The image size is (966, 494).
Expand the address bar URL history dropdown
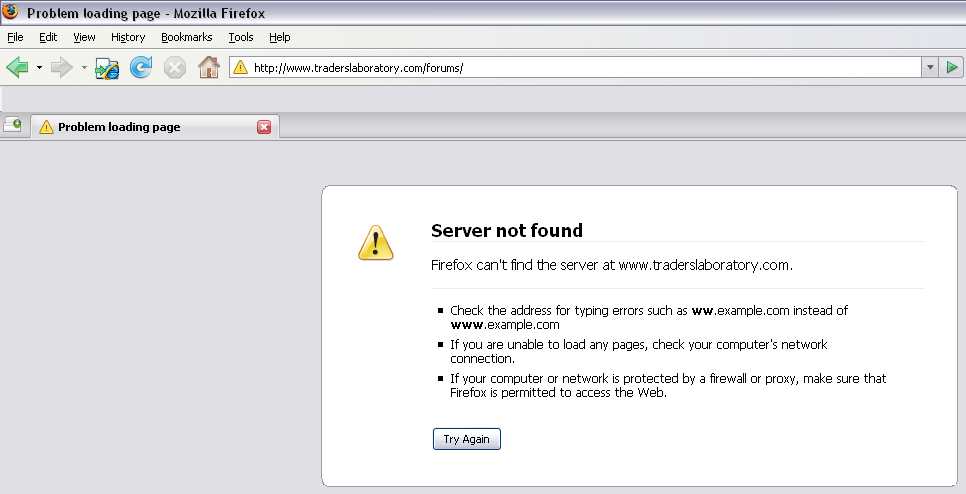click(x=930, y=67)
